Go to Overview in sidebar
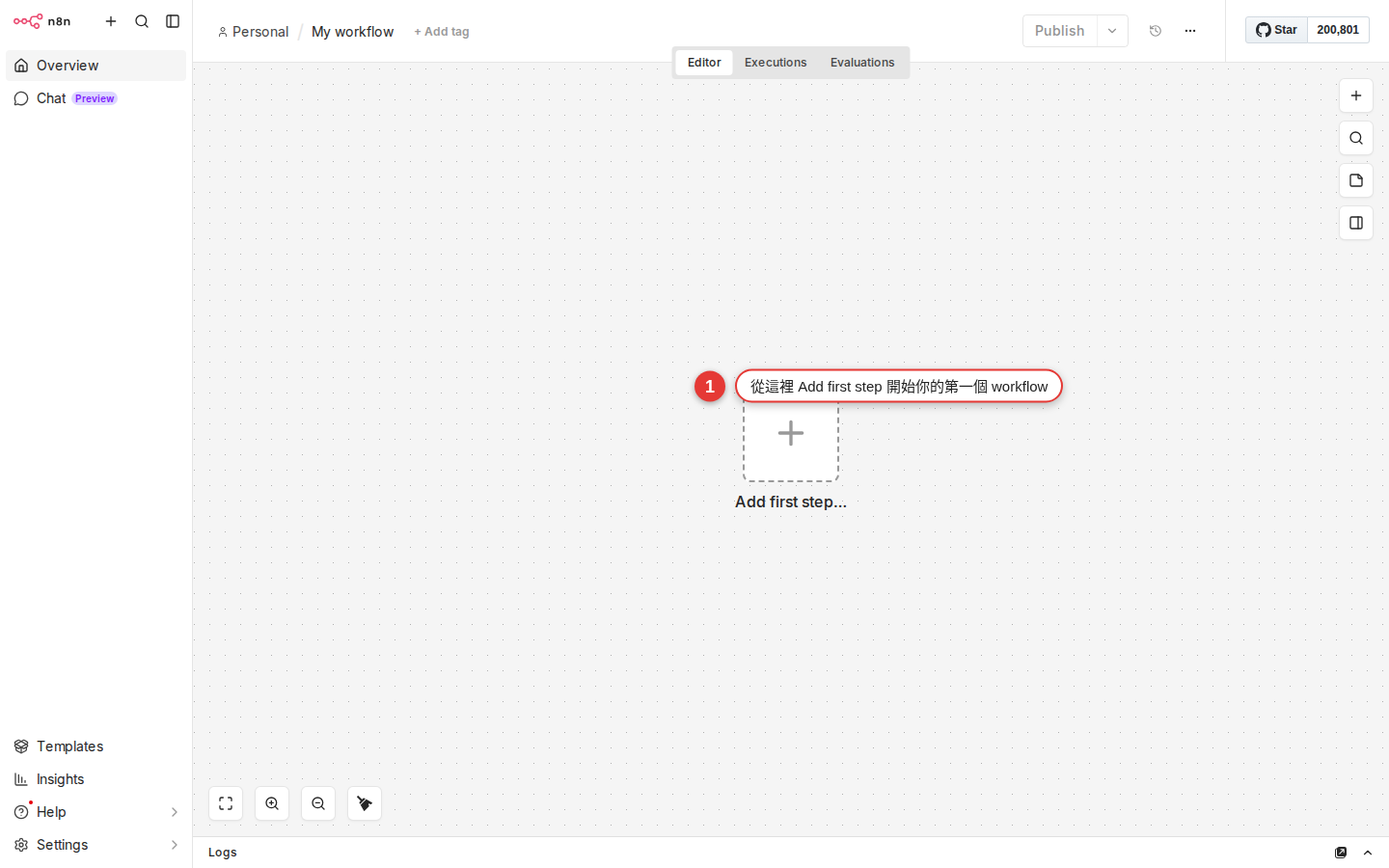Image resolution: width=1389 pixels, height=868 pixels. tap(95, 66)
